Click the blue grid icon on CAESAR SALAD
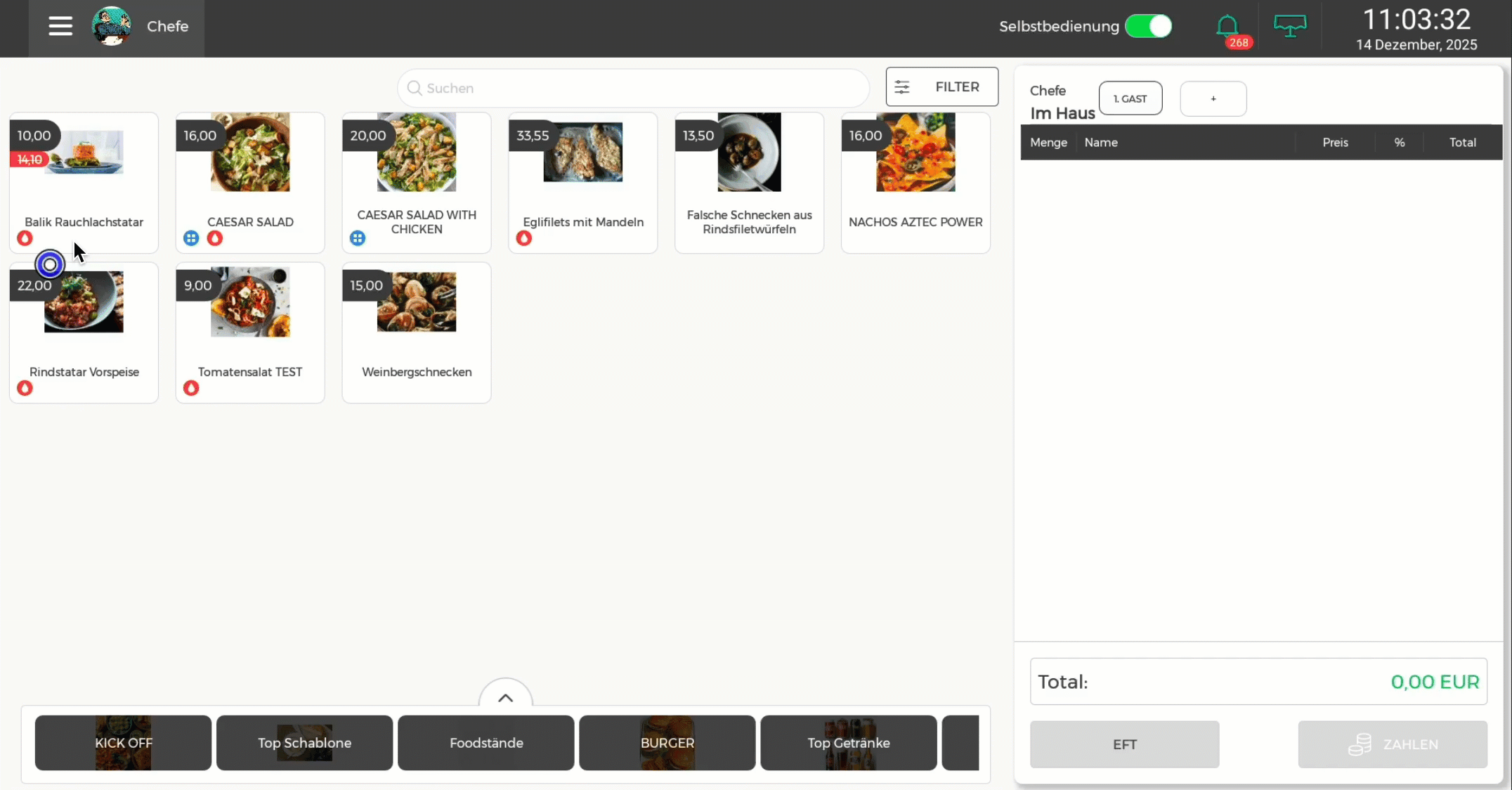 coord(191,238)
